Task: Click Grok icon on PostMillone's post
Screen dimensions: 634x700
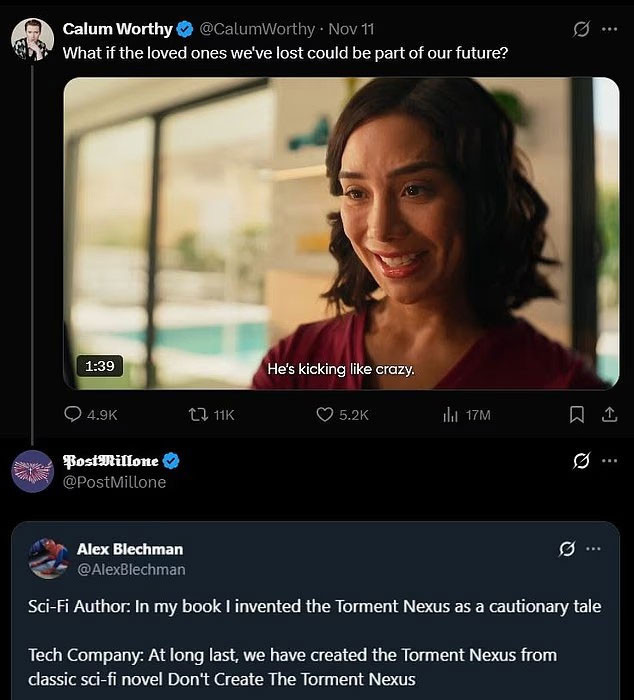Action: click(581, 461)
